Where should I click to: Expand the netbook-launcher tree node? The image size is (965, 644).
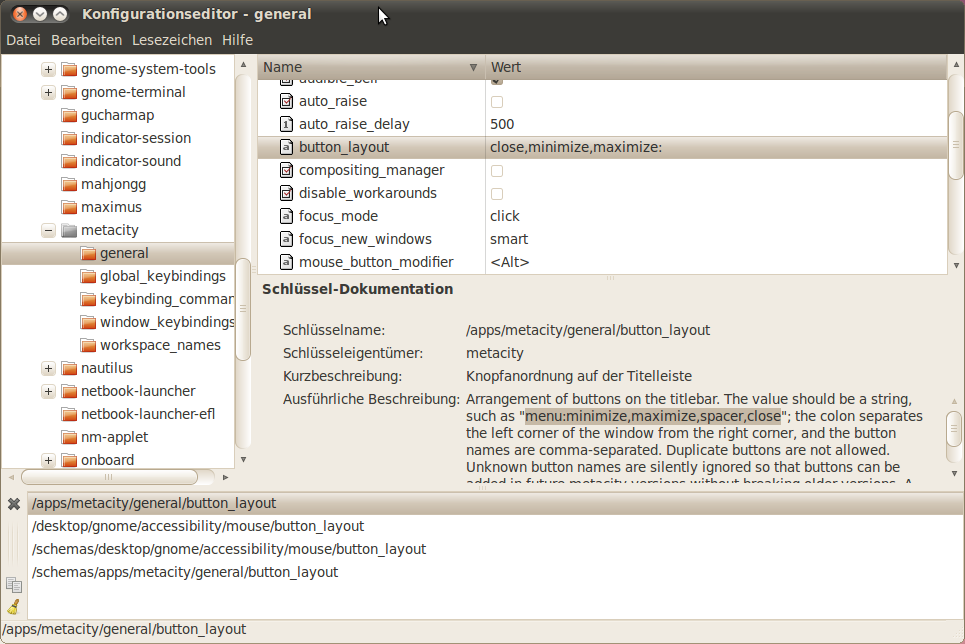tap(48, 392)
